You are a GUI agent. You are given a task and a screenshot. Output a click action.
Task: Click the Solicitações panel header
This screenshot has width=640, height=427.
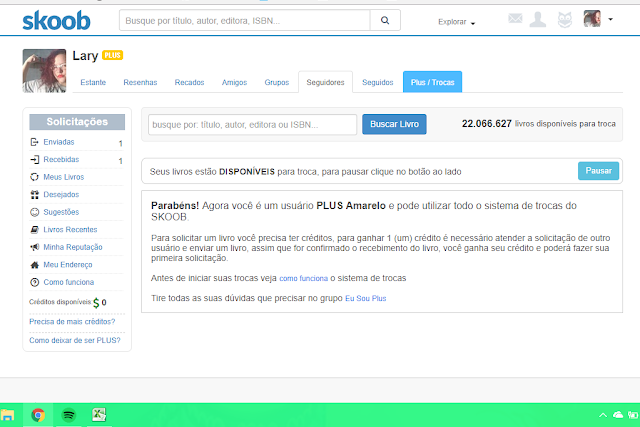tap(77, 122)
